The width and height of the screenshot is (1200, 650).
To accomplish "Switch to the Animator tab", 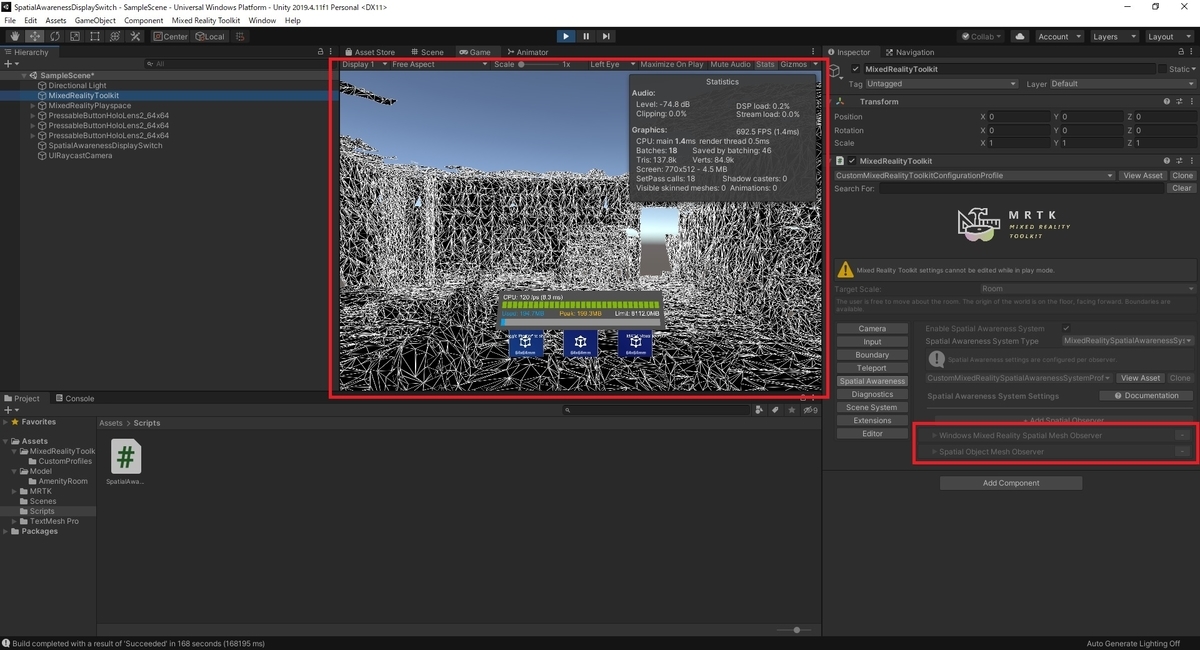I will 527,52.
